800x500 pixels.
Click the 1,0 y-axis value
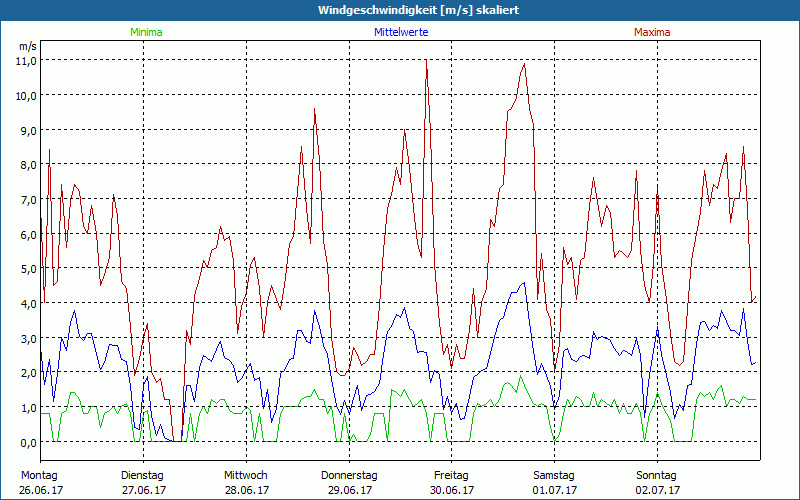pos(28,408)
